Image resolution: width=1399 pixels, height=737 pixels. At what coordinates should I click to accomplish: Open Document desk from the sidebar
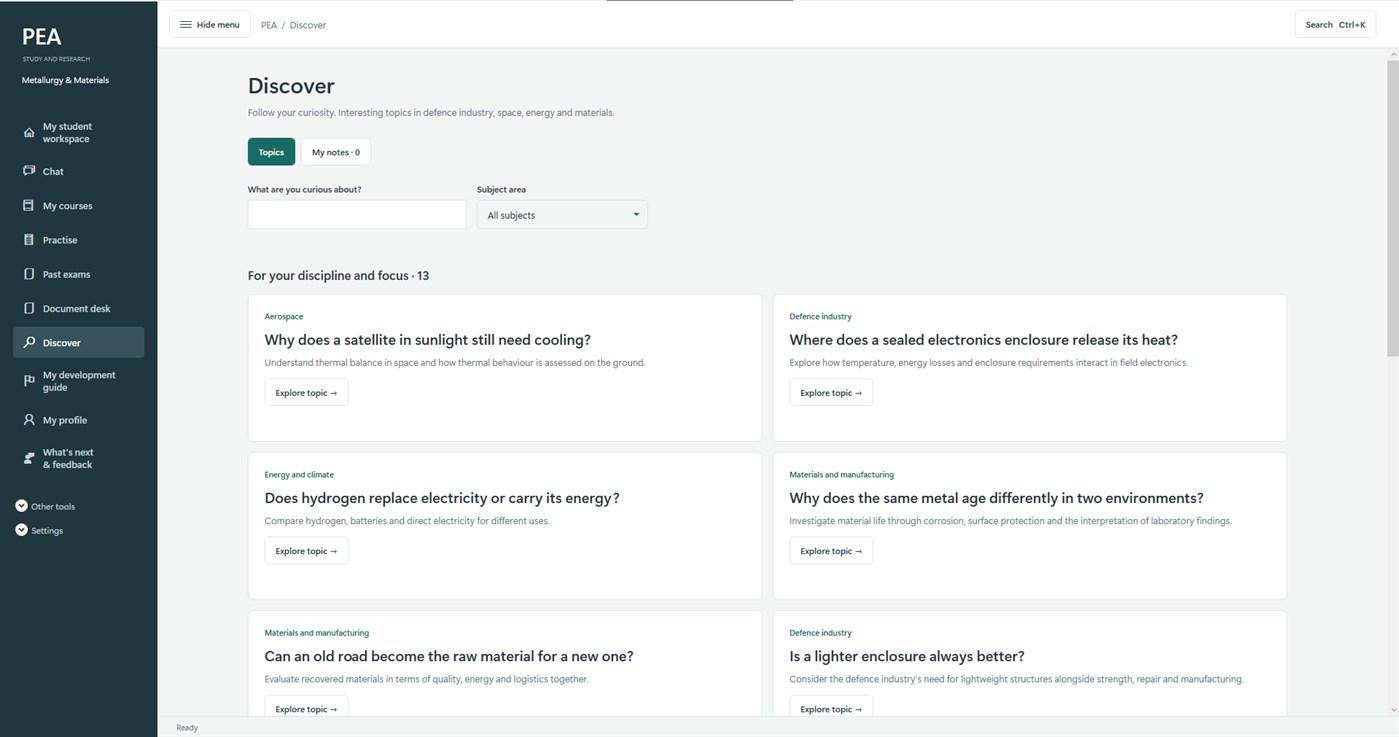(78, 308)
